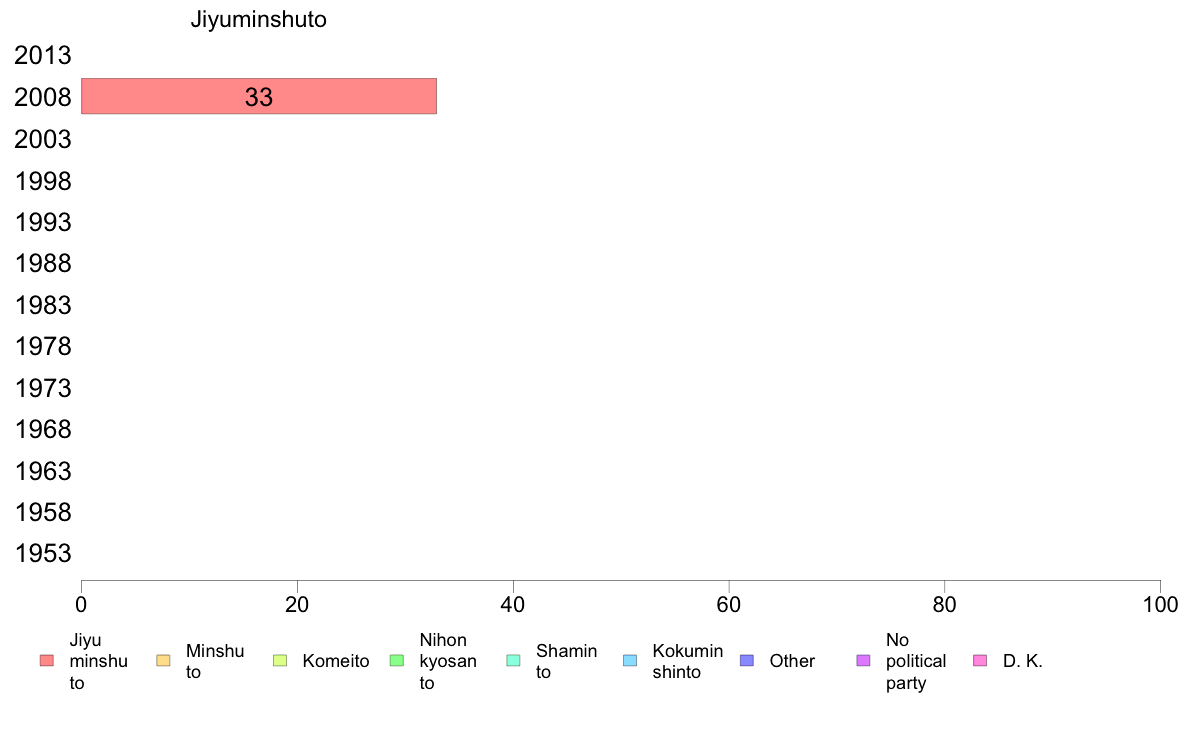Click the 40 tick on the x-axis

click(x=513, y=604)
